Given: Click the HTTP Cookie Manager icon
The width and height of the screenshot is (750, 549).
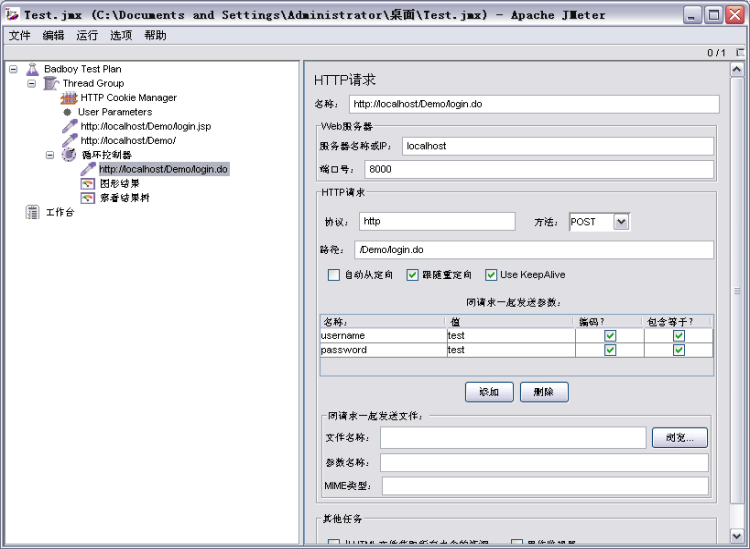Looking at the screenshot, I should point(69,98).
